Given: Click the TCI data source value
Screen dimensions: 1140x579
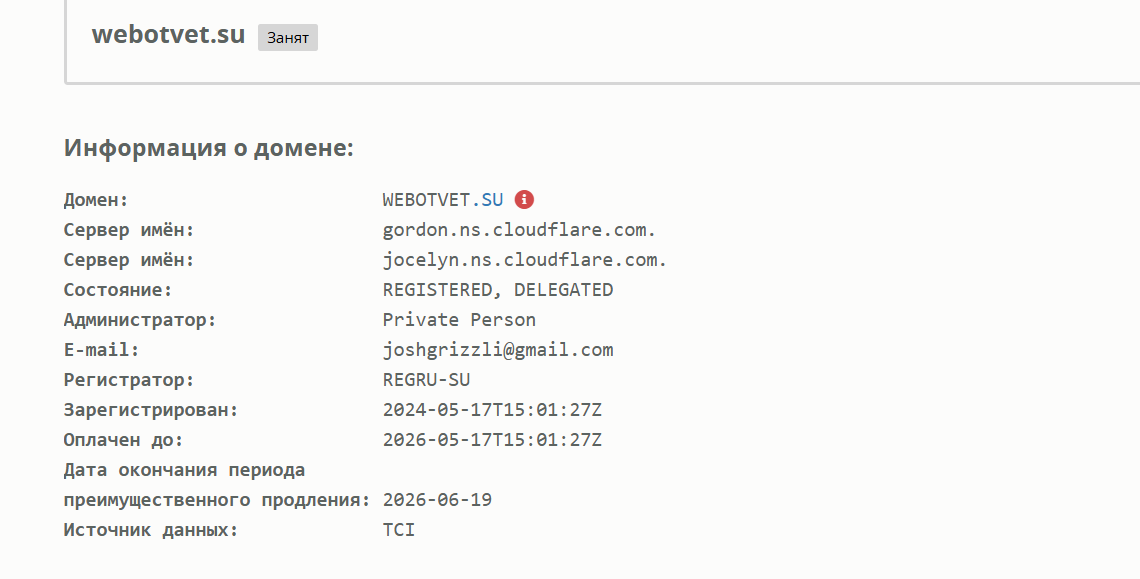Looking at the screenshot, I should click(x=399, y=530).
